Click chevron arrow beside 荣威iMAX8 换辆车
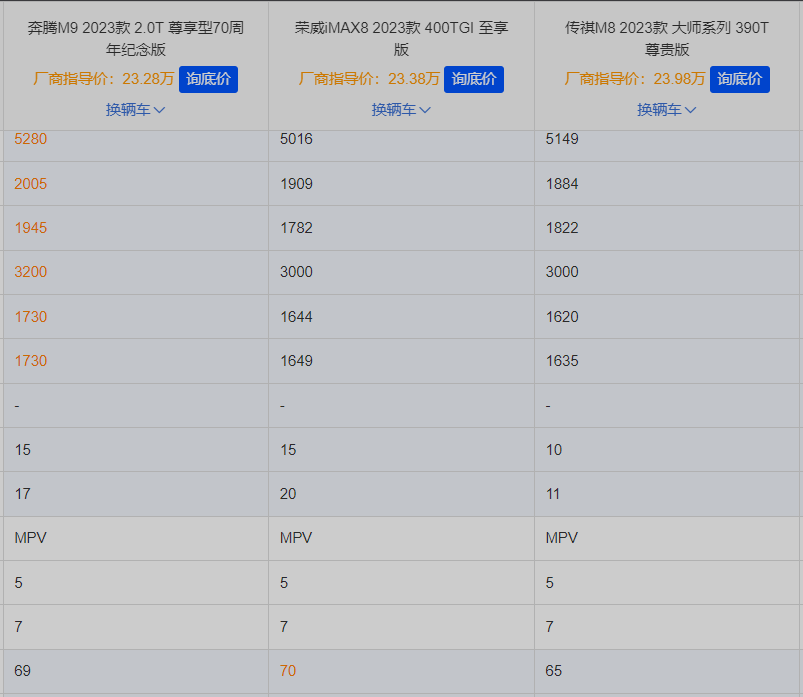The image size is (803, 697). (x=425, y=110)
